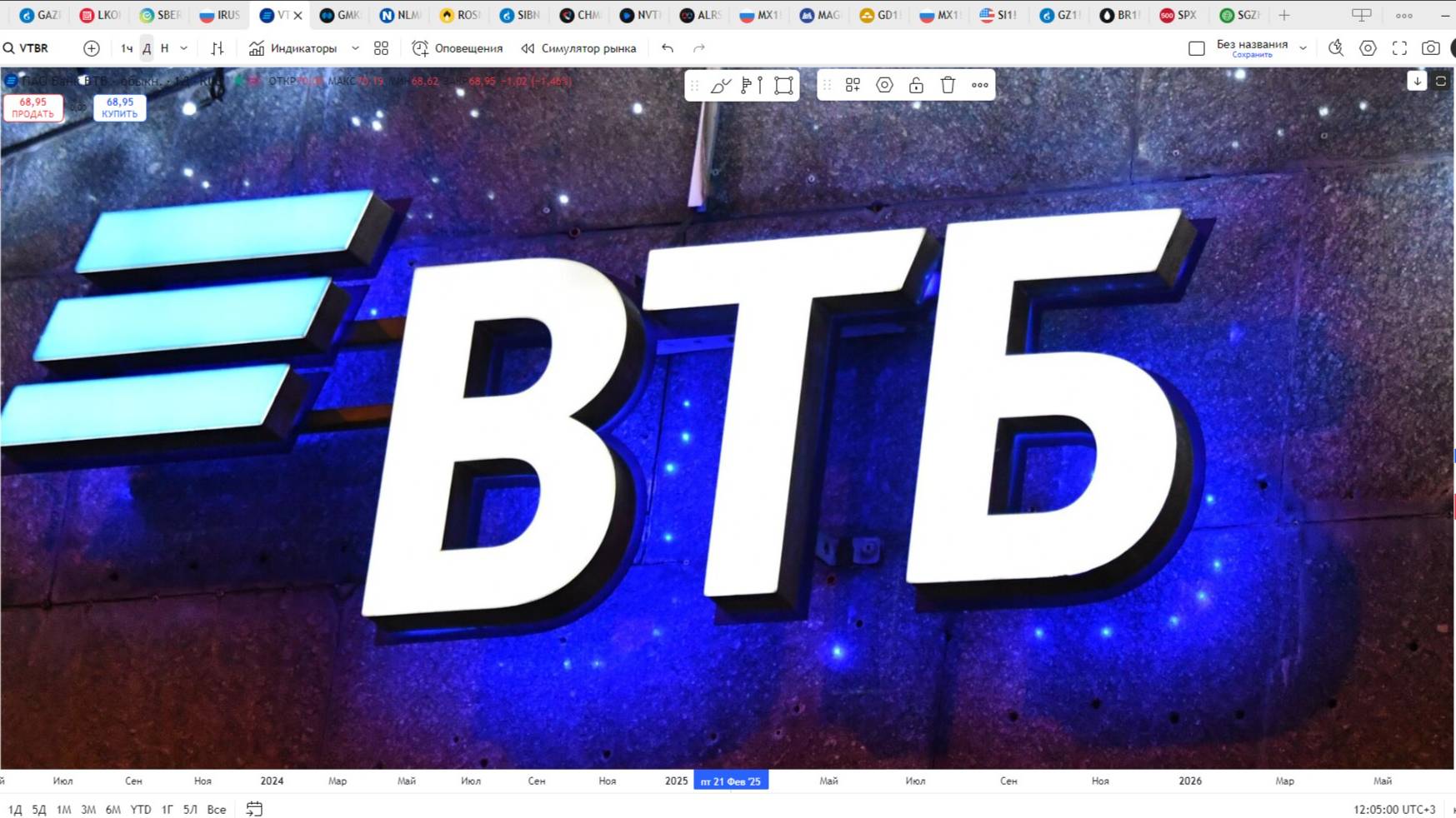This screenshot has width=1456, height=818.
Task: Switch to the SBER tab
Action: click(160, 15)
